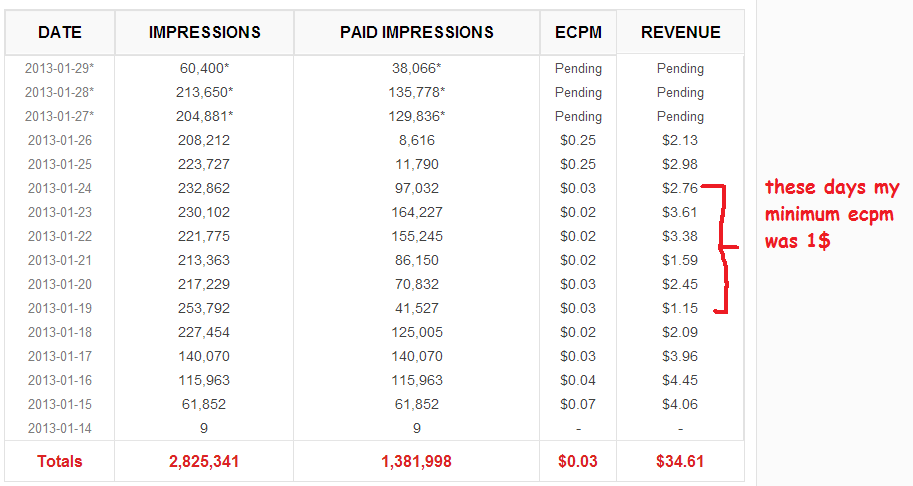Click the $34.61 total revenue figure

coord(680,461)
